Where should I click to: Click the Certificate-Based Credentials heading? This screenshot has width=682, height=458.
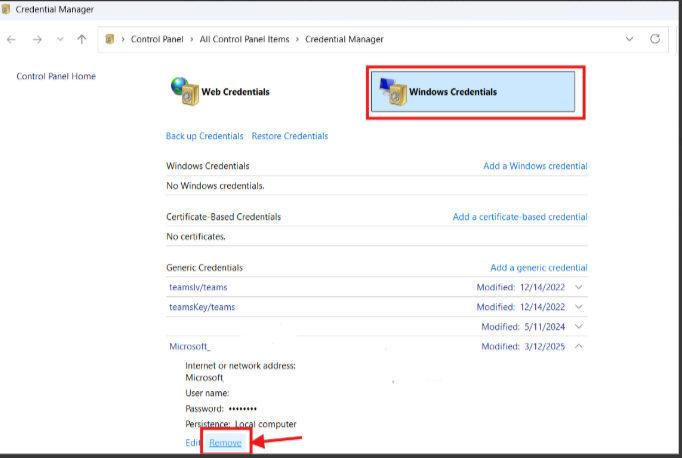[x=224, y=217]
